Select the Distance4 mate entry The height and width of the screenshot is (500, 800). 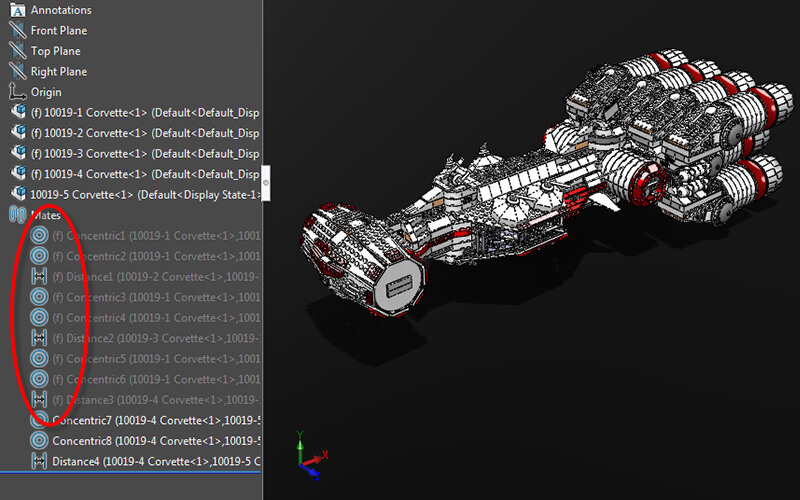[x=156, y=461]
